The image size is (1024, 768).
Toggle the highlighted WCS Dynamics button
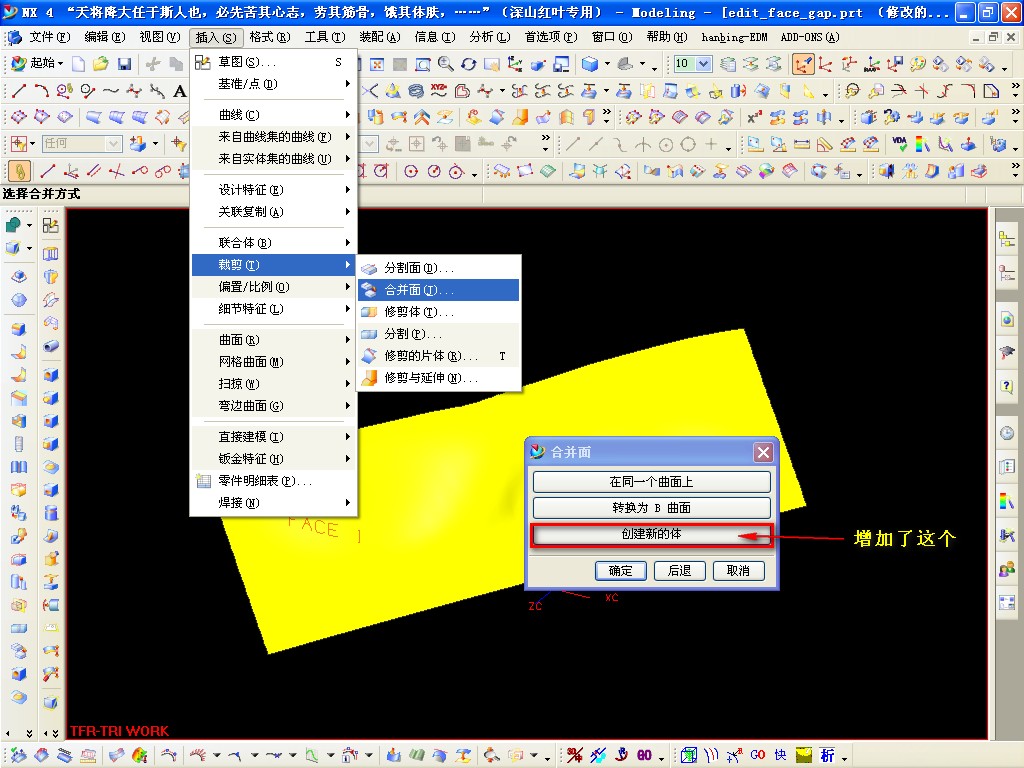click(x=803, y=63)
